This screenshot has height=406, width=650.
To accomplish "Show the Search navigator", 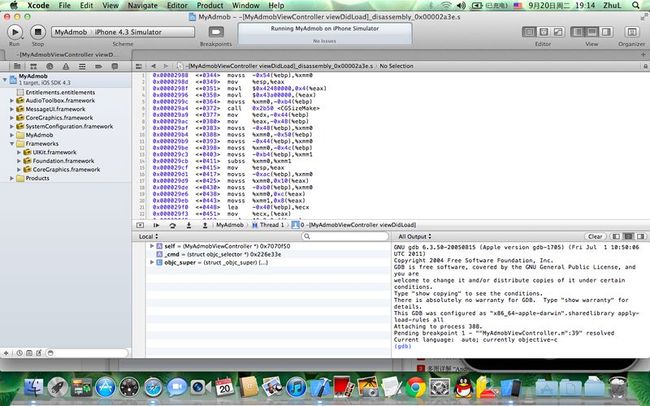I will pyautogui.click(x=50, y=66).
